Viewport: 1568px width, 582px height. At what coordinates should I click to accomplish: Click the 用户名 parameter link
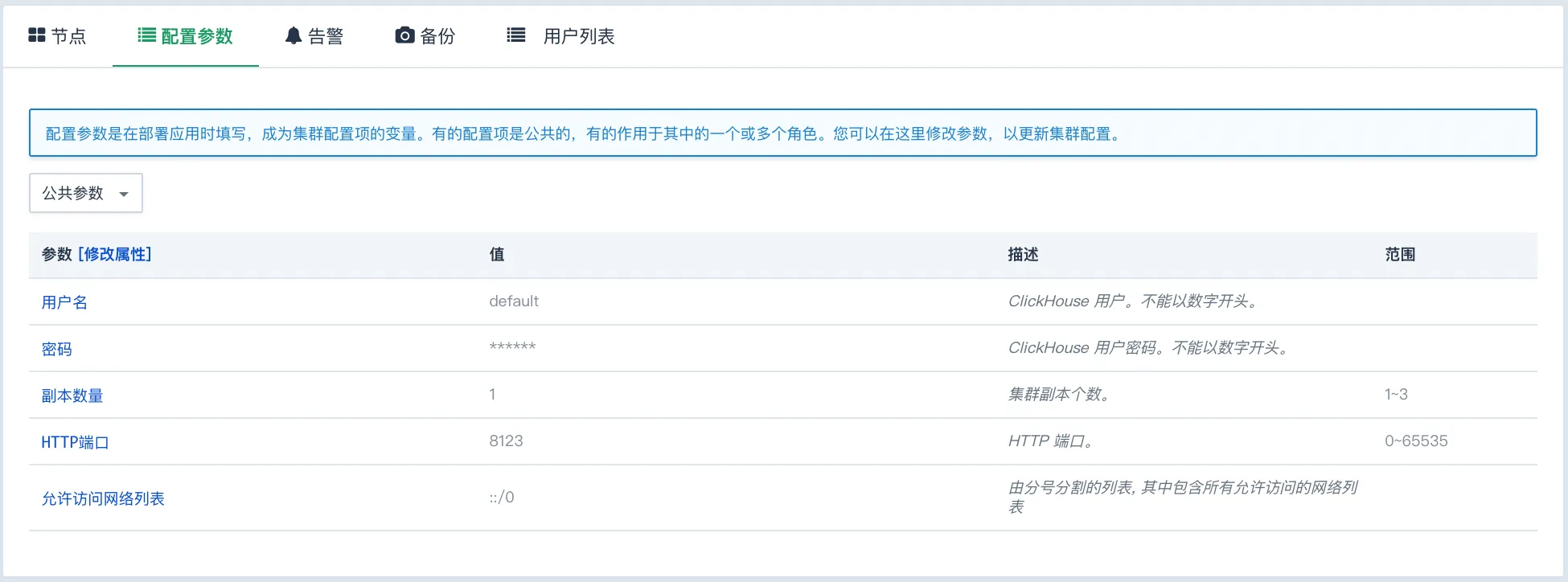(x=64, y=302)
